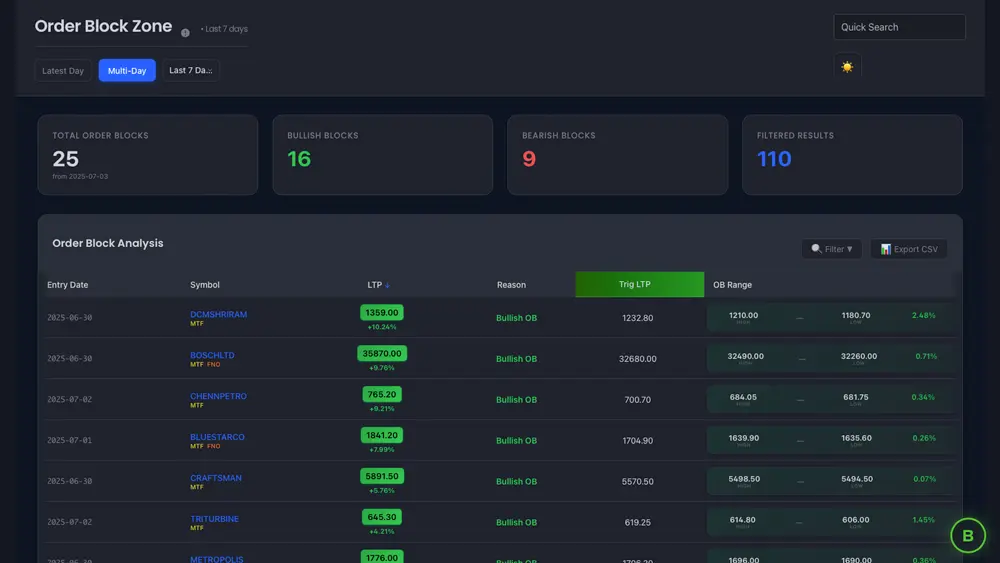Click the 2.48% range percentage
Image resolution: width=1000 pixels, height=563 pixels.
tap(923, 315)
